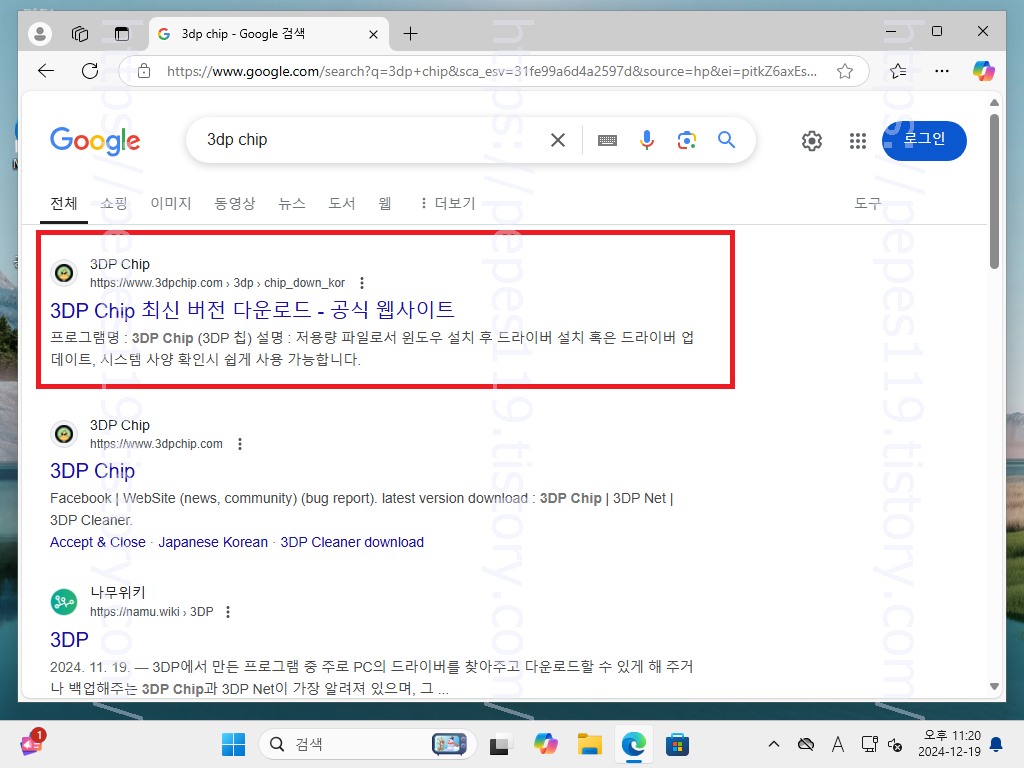Open '3DP Chip 최신 버전 다운로드 - 공식 웹사이트' link
1024x768 pixels.
coord(252,310)
